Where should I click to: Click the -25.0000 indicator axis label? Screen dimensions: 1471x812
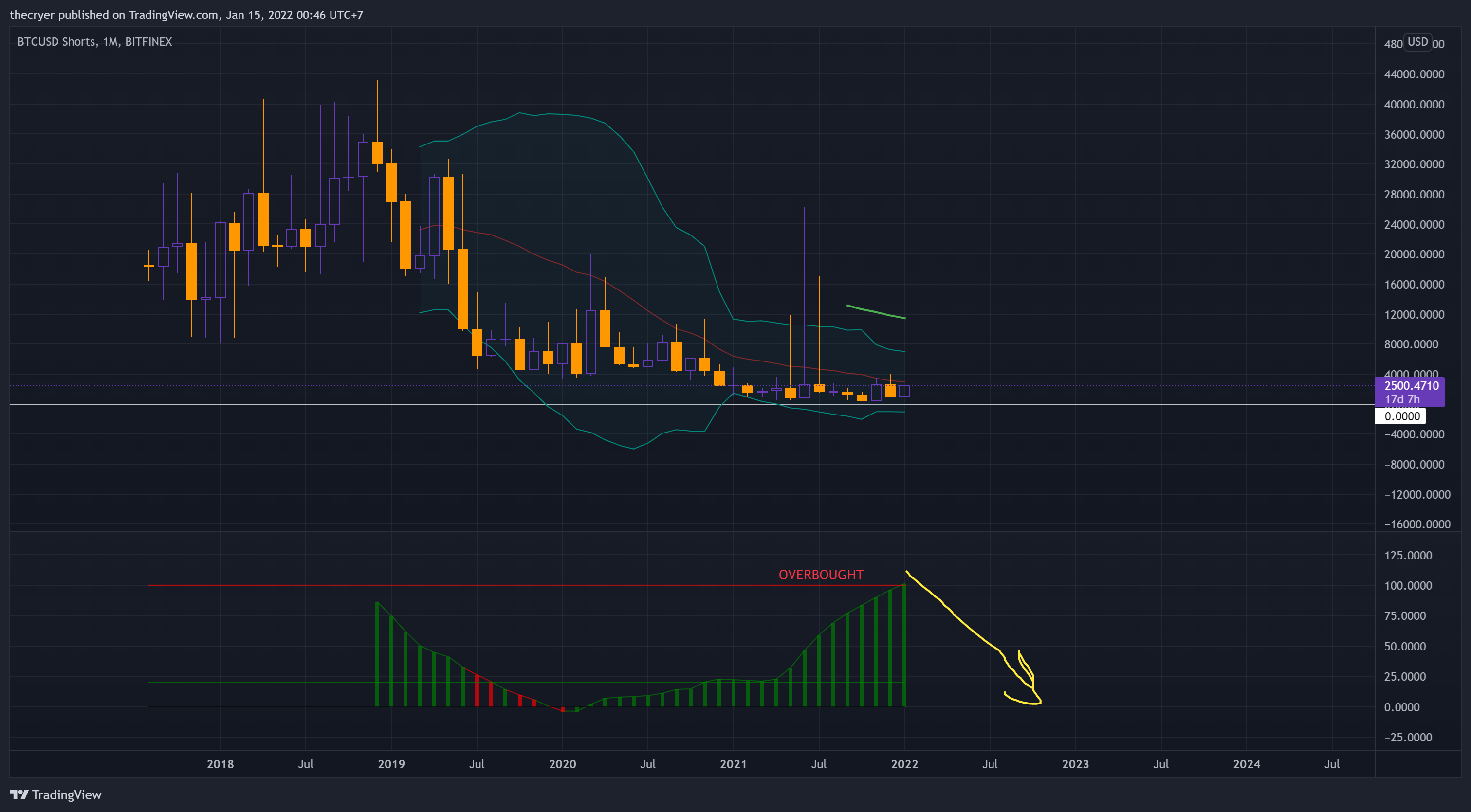click(x=1408, y=737)
